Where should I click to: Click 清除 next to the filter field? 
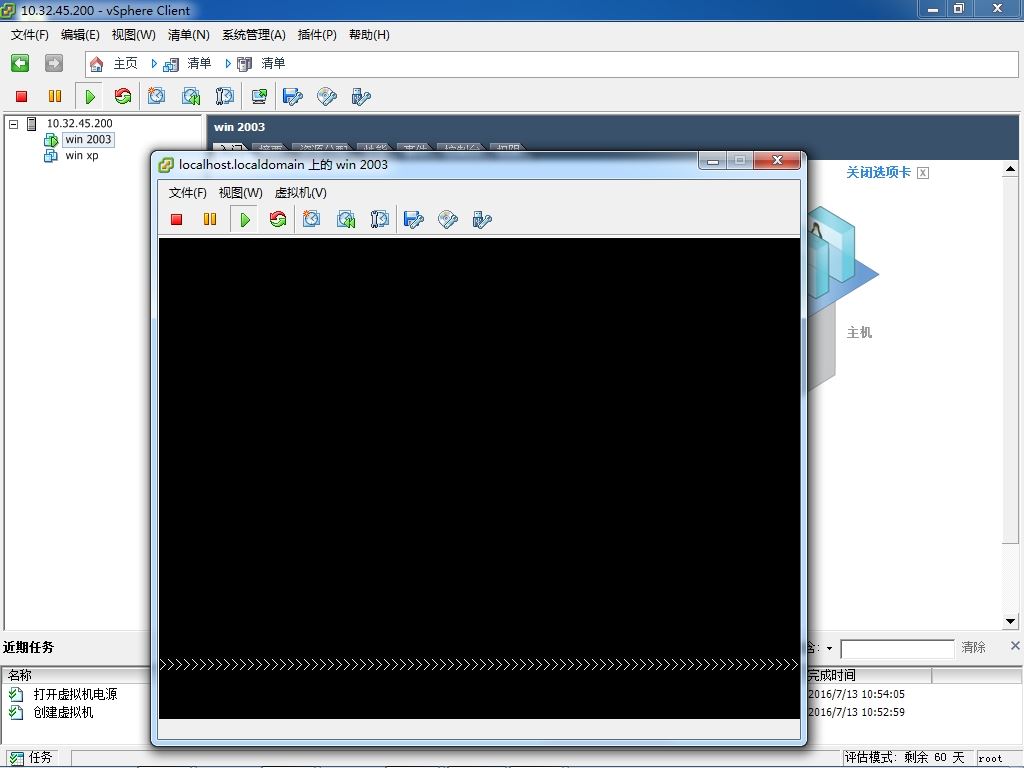click(x=973, y=647)
